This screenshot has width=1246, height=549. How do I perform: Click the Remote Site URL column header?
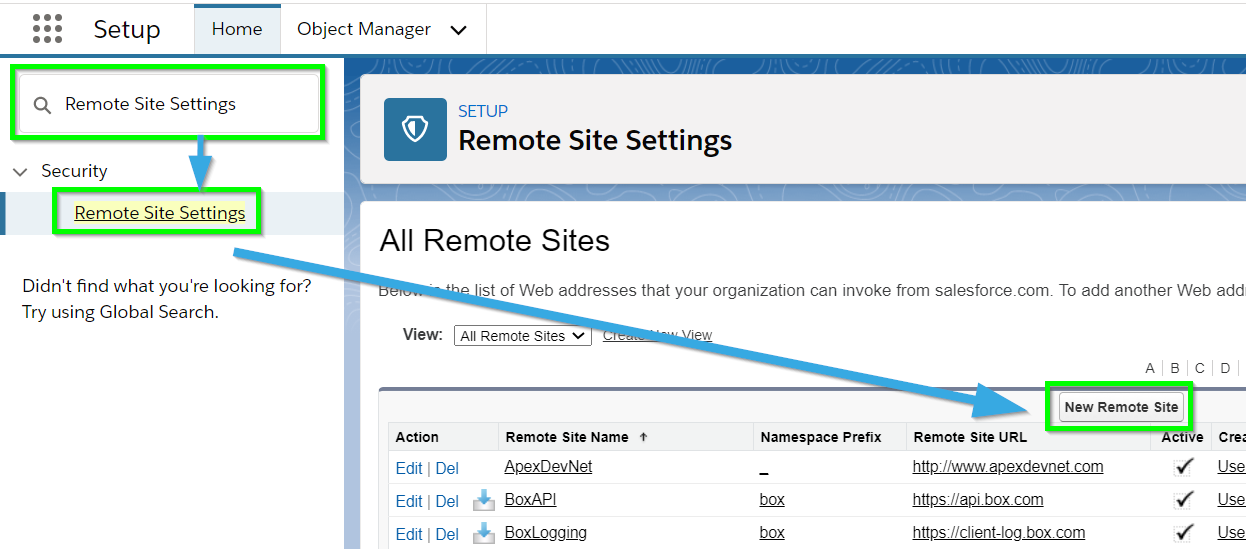click(x=970, y=437)
